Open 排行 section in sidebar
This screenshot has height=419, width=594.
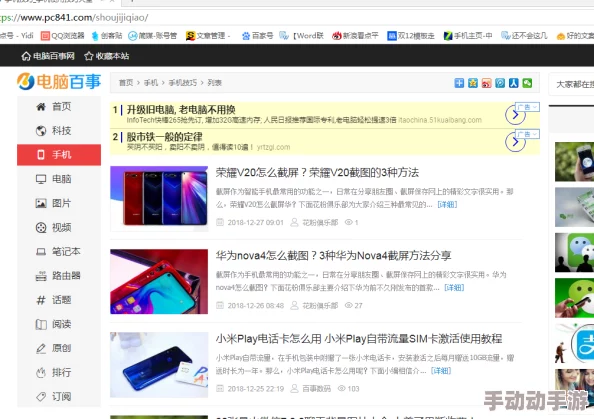(59, 372)
